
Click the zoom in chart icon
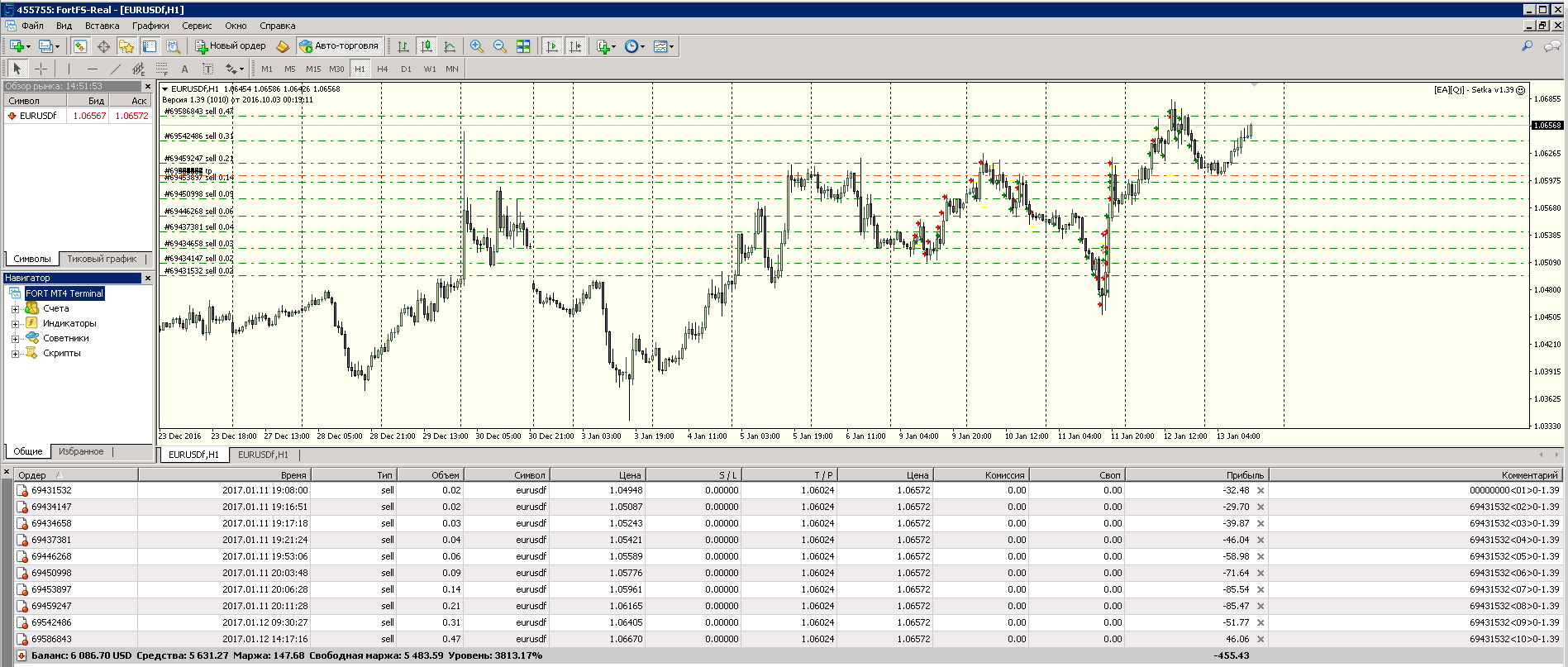point(477,46)
